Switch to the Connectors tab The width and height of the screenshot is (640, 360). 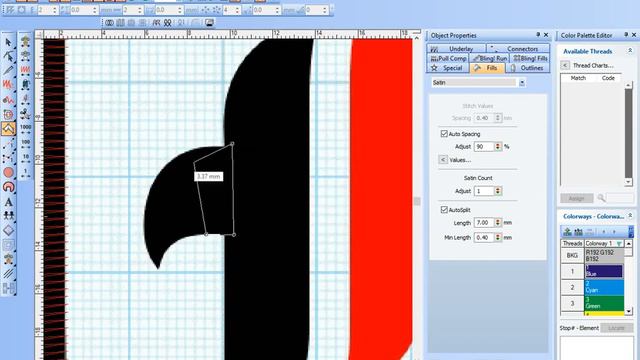518,49
